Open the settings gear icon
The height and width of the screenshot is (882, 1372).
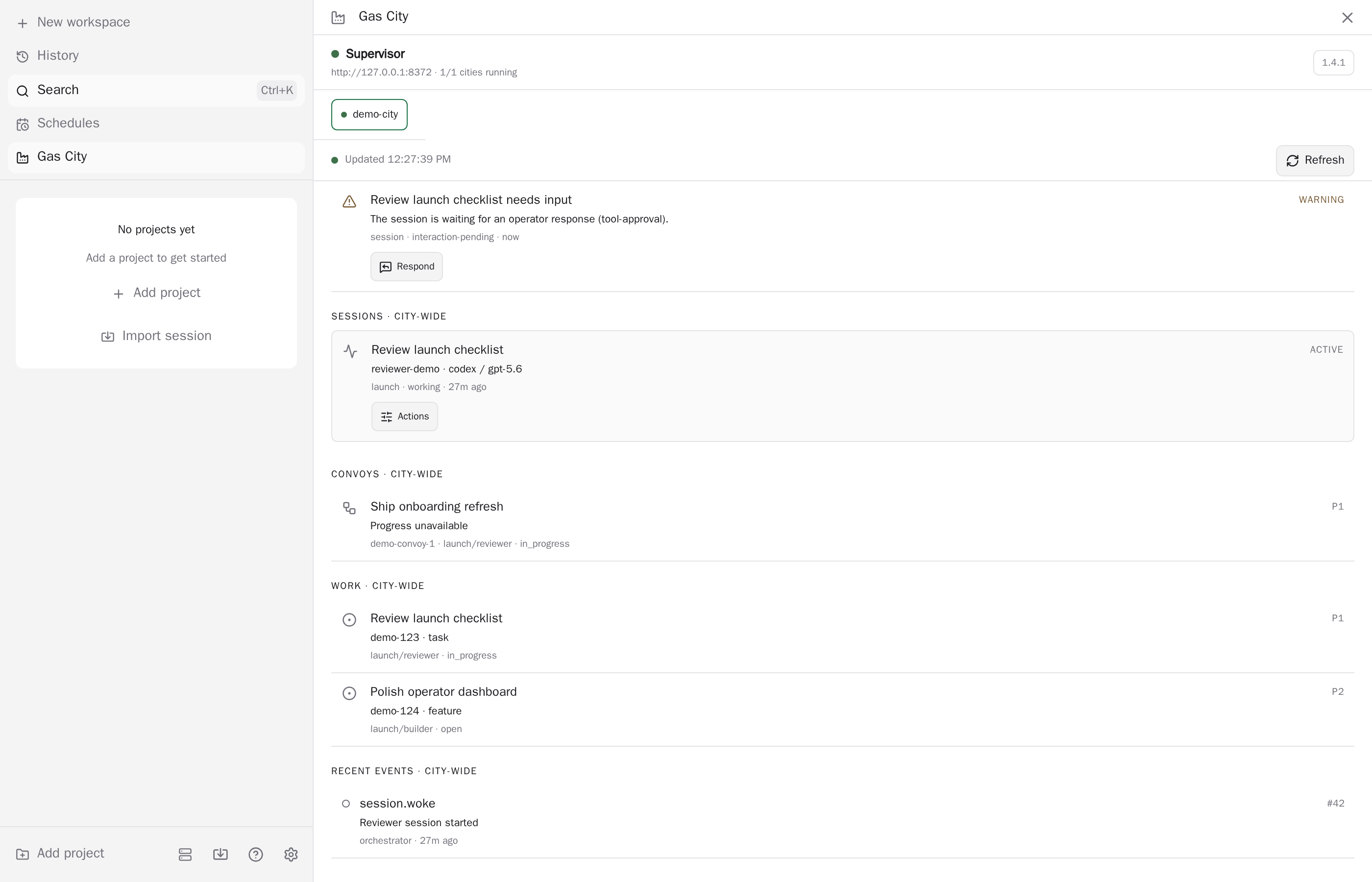291,854
